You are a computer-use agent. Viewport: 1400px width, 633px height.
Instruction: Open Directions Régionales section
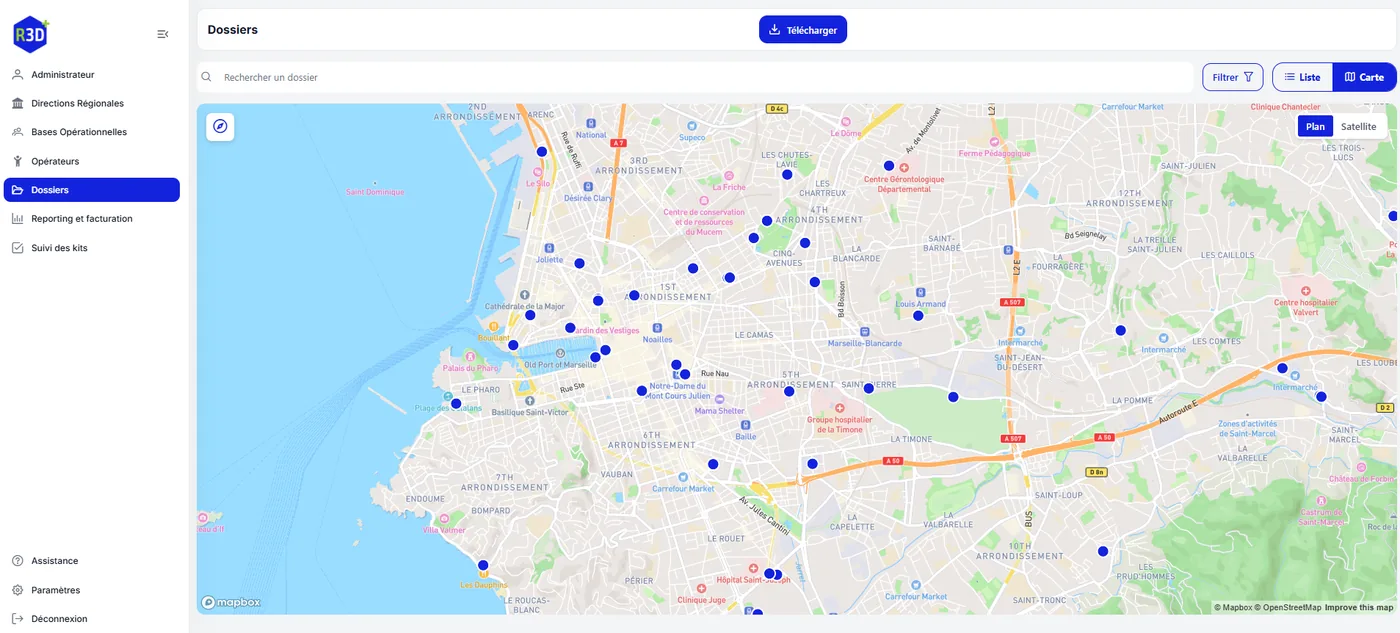pyautogui.click(x=92, y=103)
